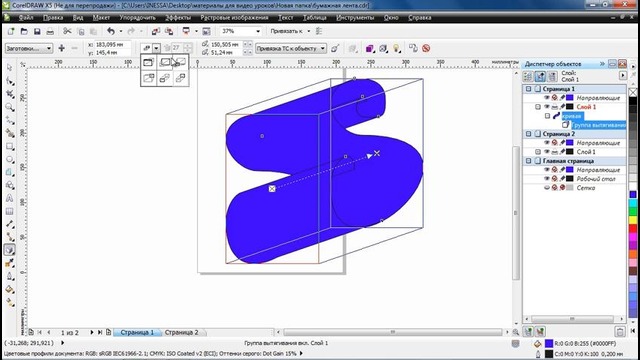Toggle printable icon of Слой 1 on Страница 2
Image resolution: width=640 pixels, height=360 pixels.
click(x=555, y=152)
